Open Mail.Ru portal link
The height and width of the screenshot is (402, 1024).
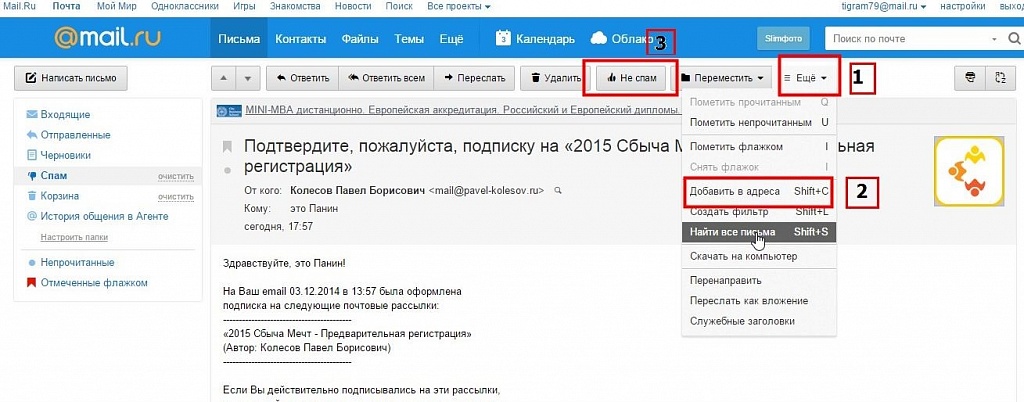(18, 7)
